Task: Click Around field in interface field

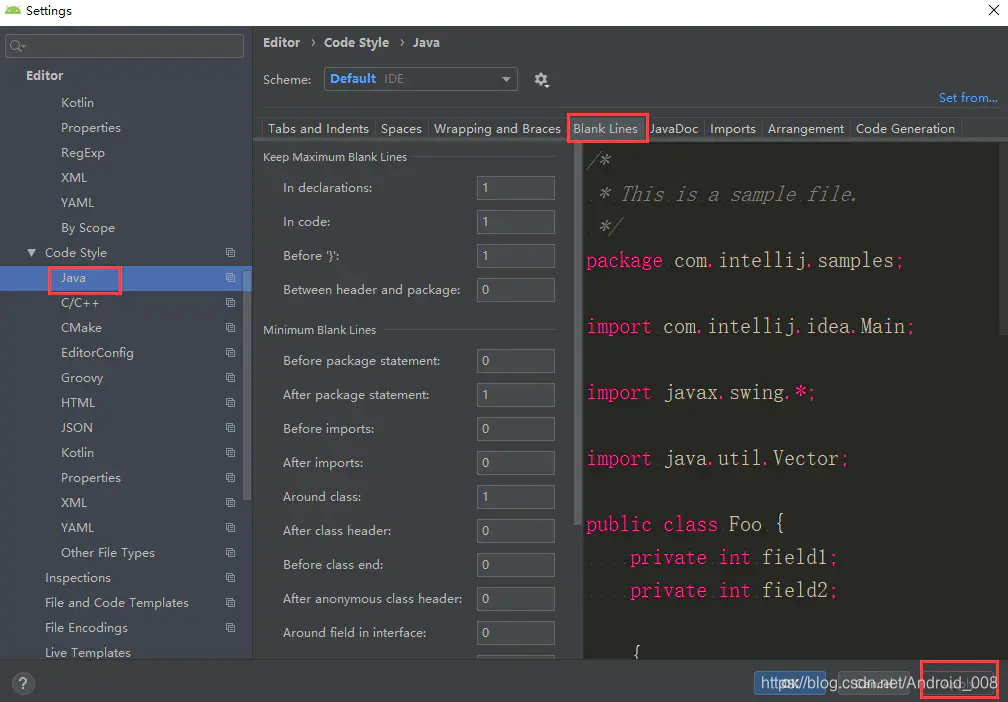Action: (x=516, y=633)
